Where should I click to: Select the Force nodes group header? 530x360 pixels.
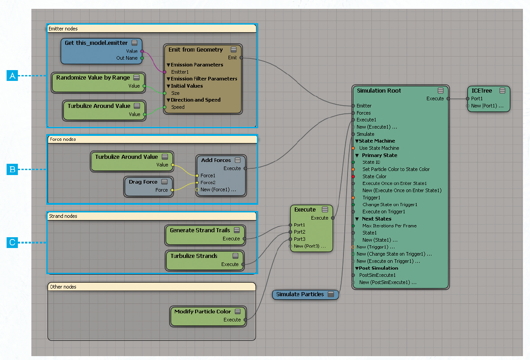tap(152, 139)
